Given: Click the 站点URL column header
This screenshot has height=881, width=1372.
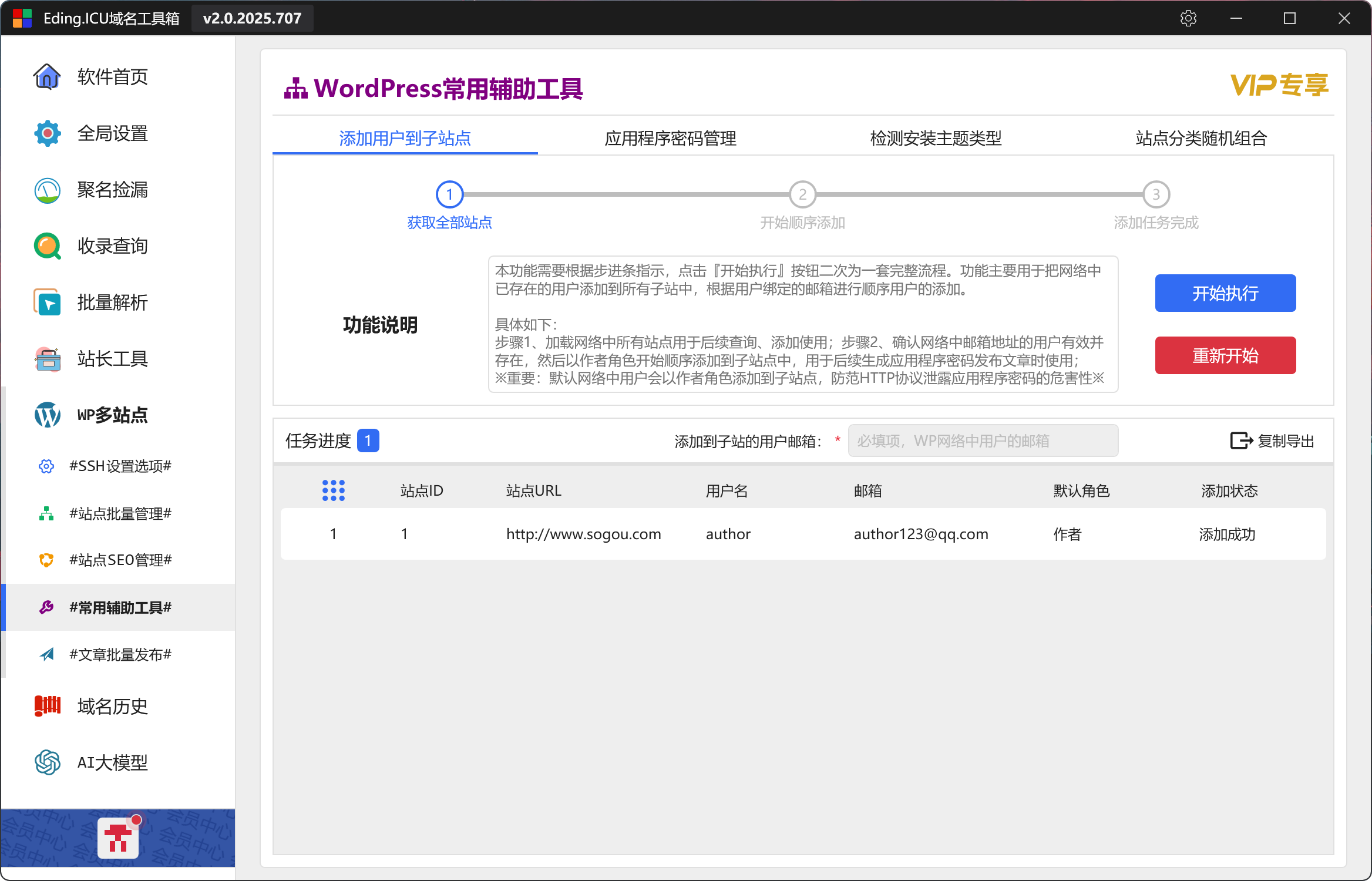Looking at the screenshot, I should coord(534,490).
